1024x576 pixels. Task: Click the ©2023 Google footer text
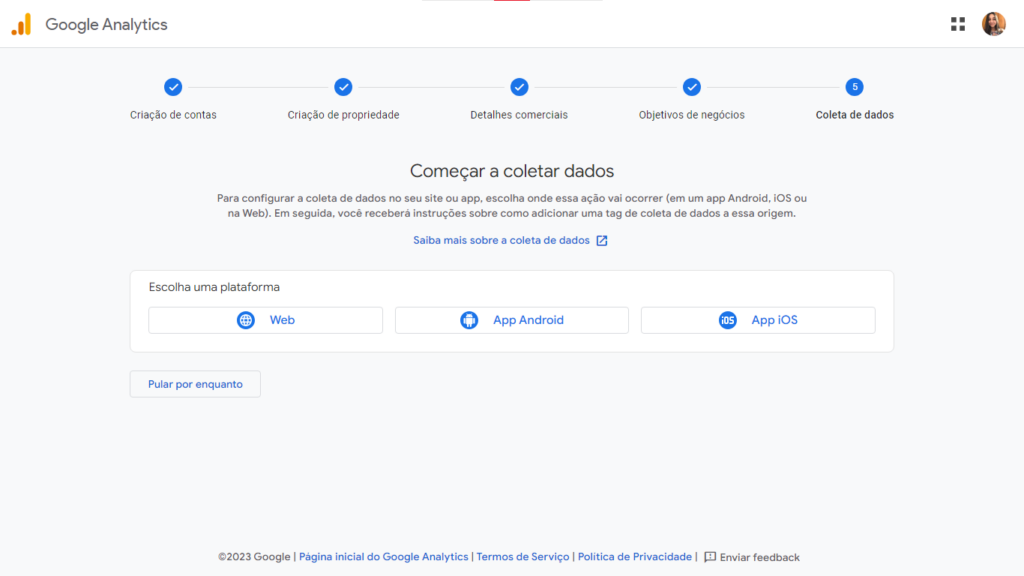[254, 556]
